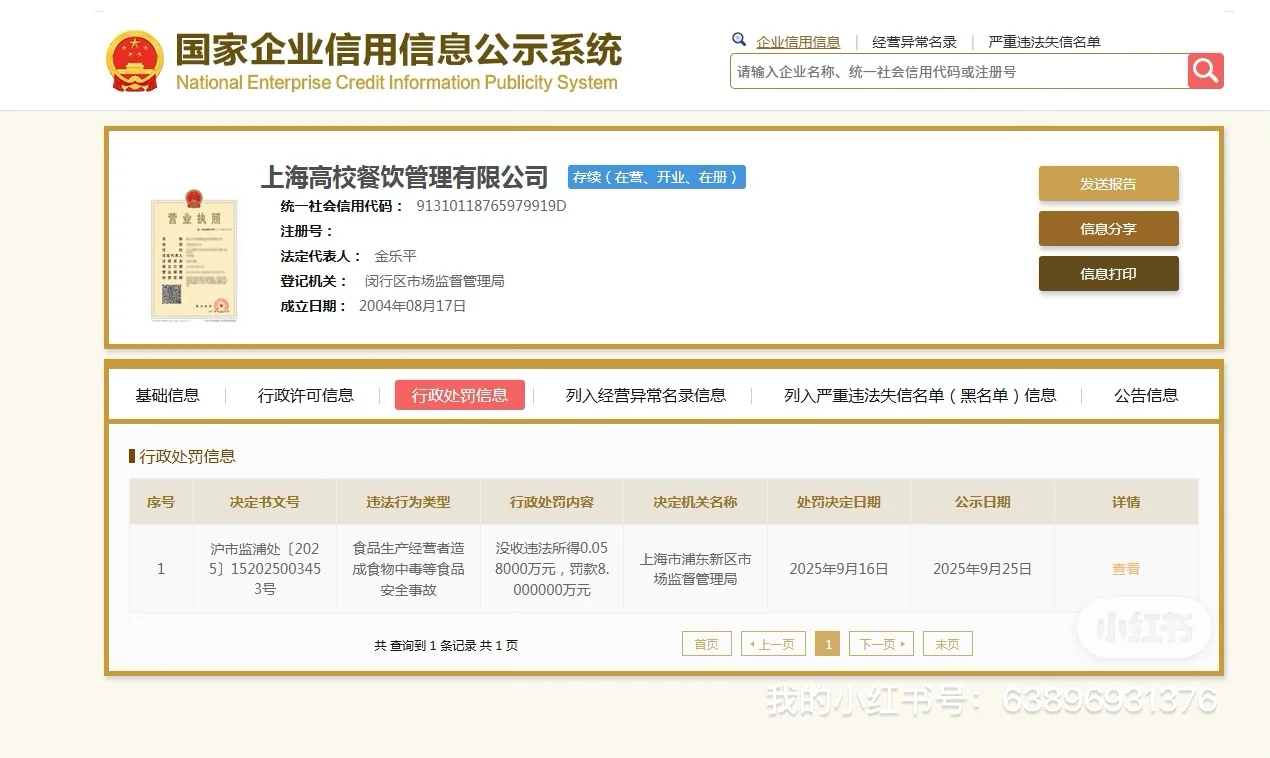Open the 发送报告 (Send Report) button
Image resolution: width=1270 pixels, height=758 pixels.
pos(1108,183)
